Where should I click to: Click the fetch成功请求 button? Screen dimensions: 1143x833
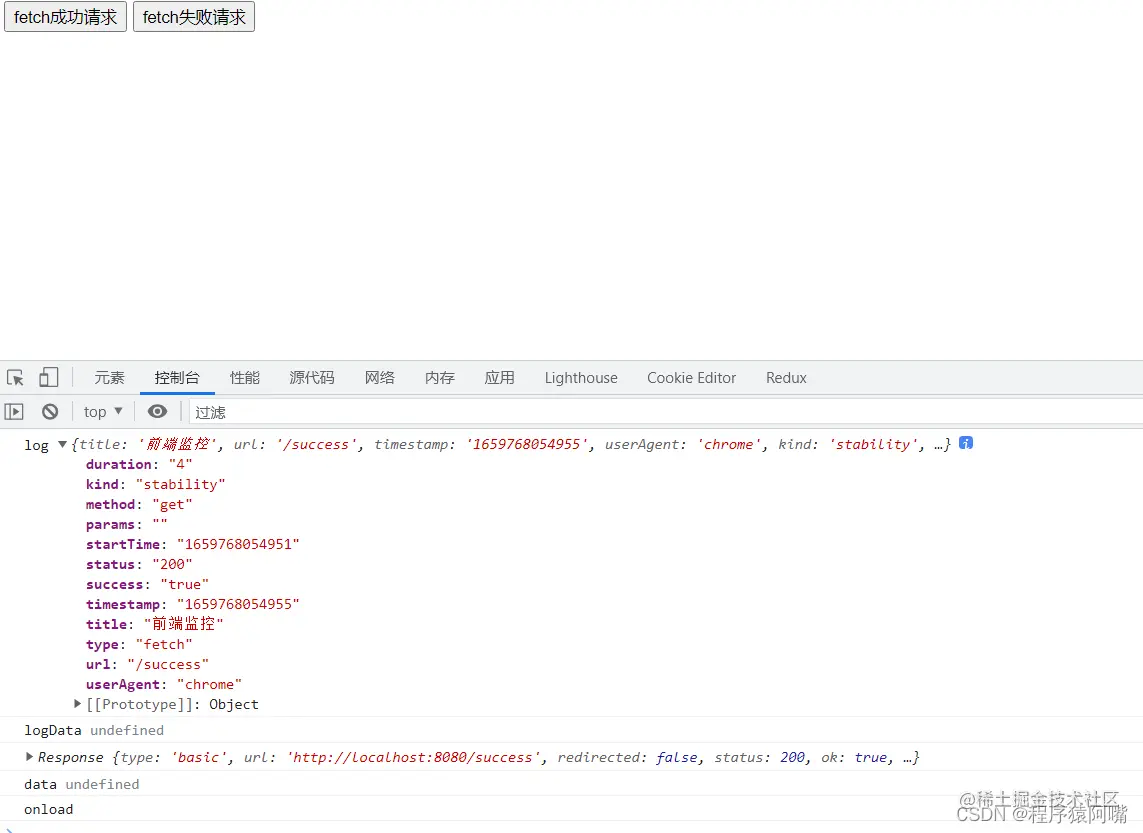coord(66,17)
